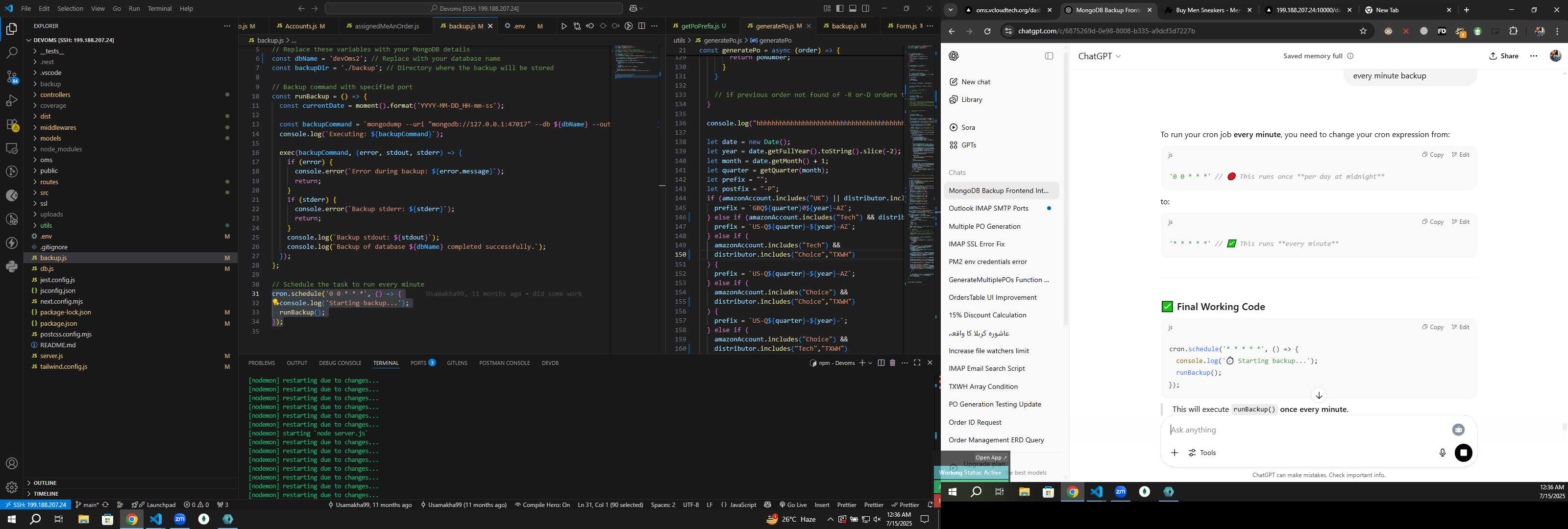
Task: Open the Chrome three-dot menu
Action: 1558,31
